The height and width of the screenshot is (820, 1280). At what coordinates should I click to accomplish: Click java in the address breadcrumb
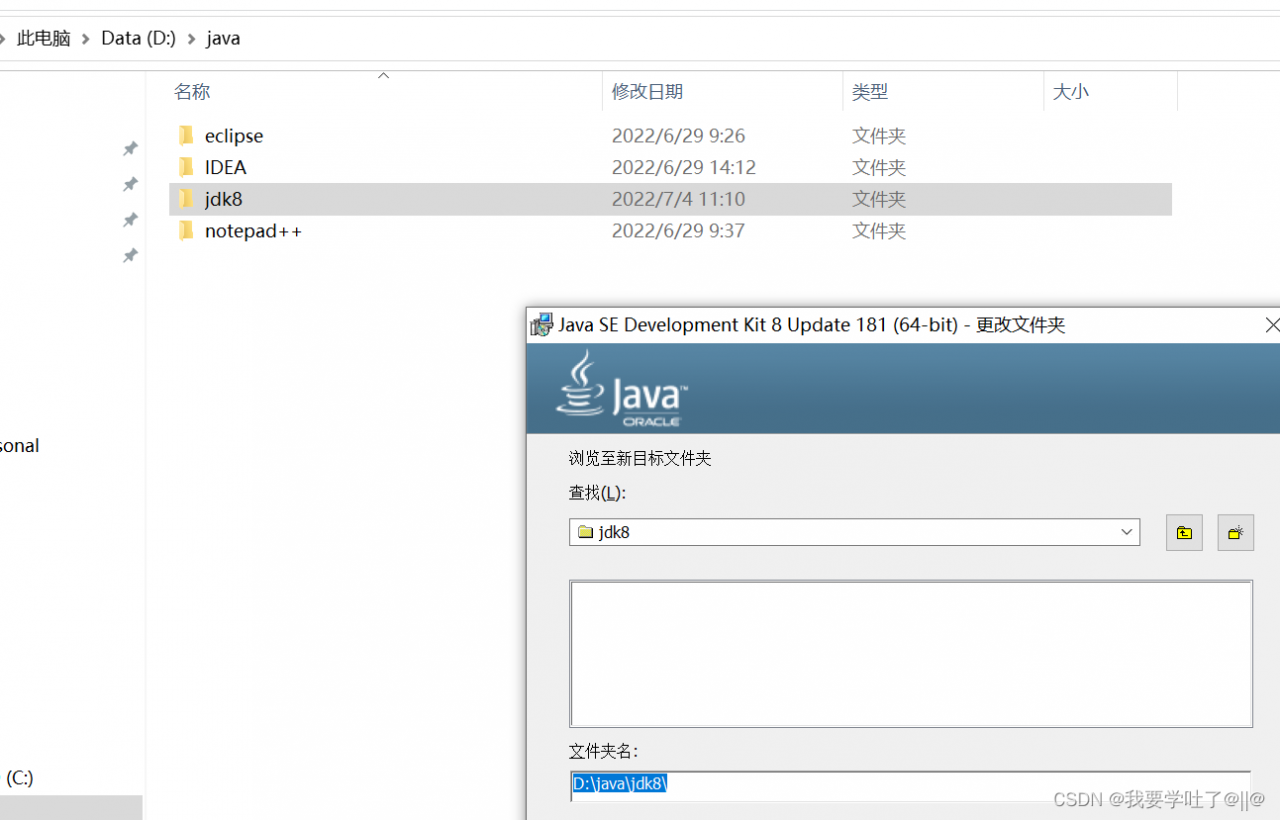223,39
